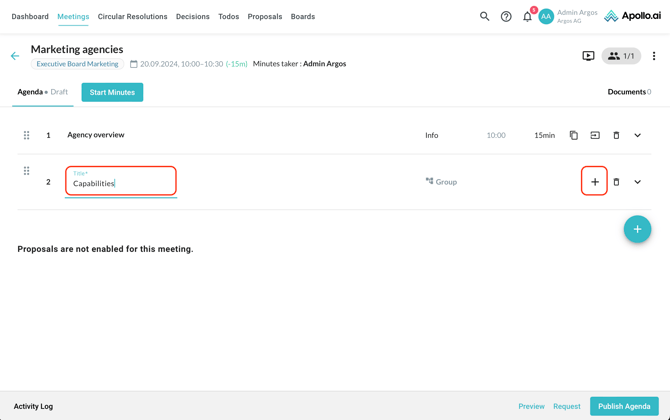Start presentation mode icon
This screenshot has width=670, height=420.
(588, 56)
